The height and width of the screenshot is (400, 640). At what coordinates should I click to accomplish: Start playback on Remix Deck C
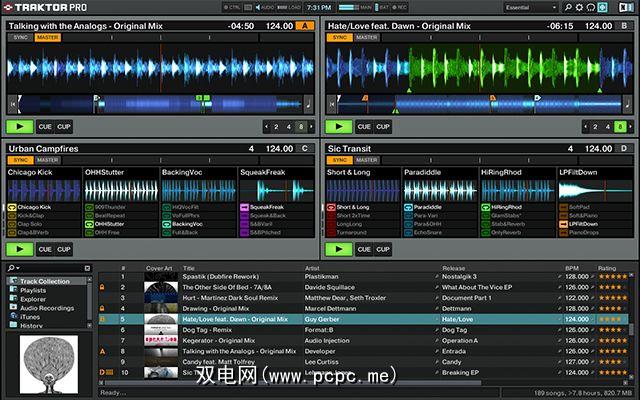tap(20, 249)
